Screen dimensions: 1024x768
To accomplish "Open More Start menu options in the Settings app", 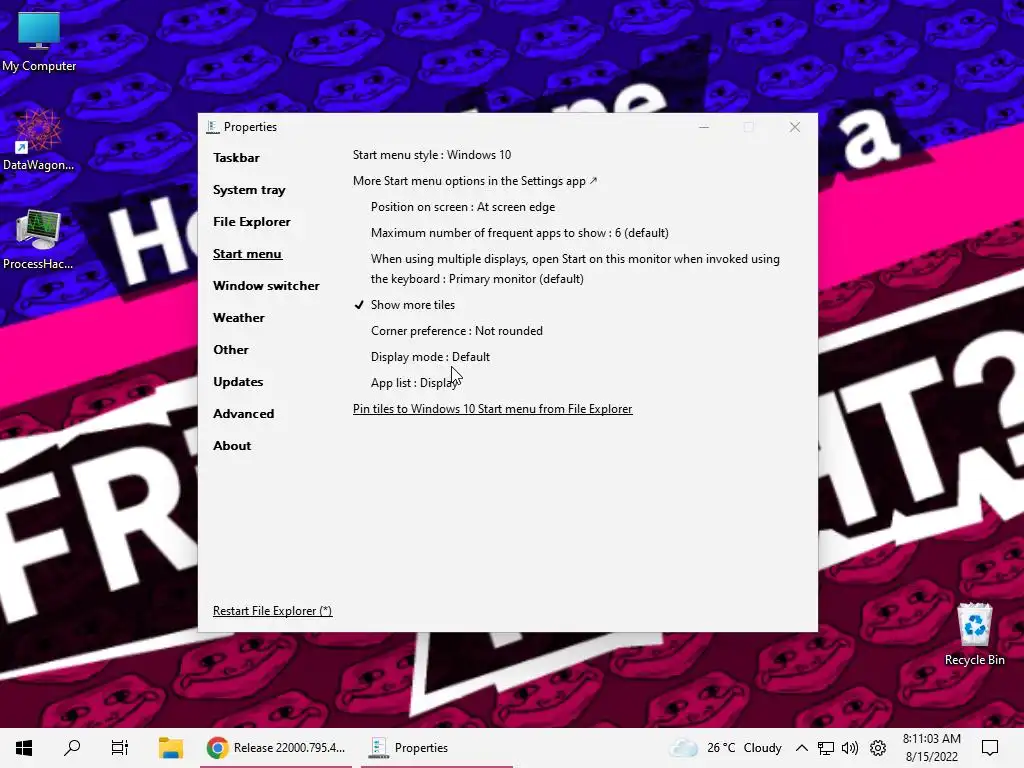I will pyautogui.click(x=475, y=181).
